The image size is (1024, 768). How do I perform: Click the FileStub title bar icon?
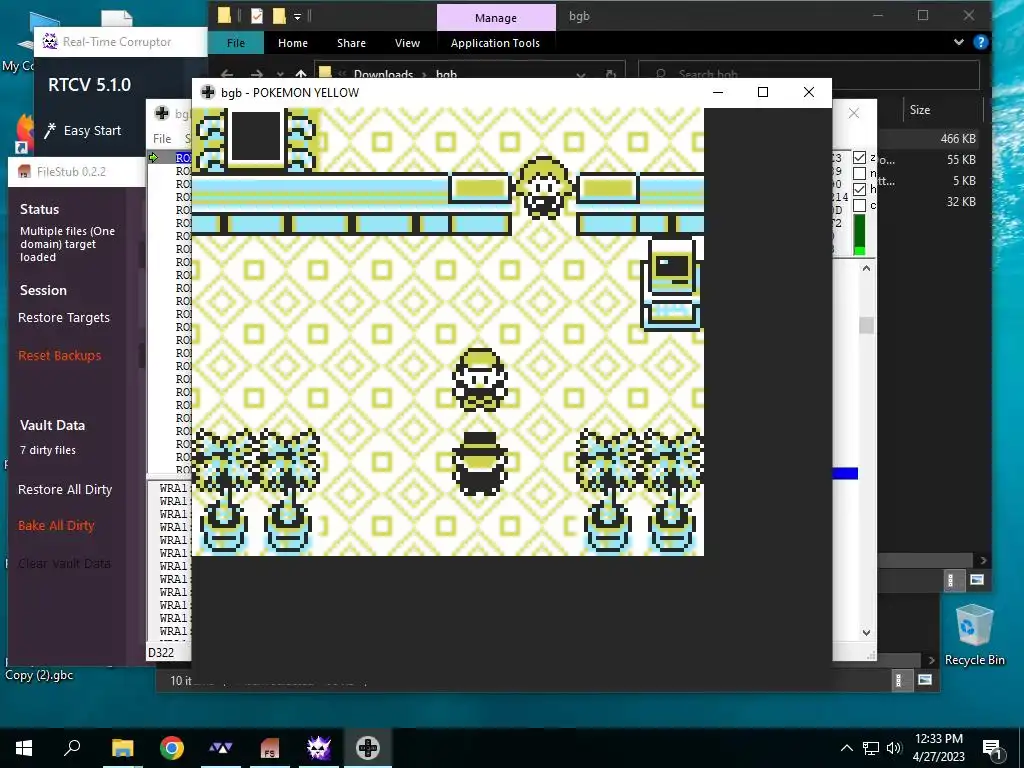click(x=24, y=172)
